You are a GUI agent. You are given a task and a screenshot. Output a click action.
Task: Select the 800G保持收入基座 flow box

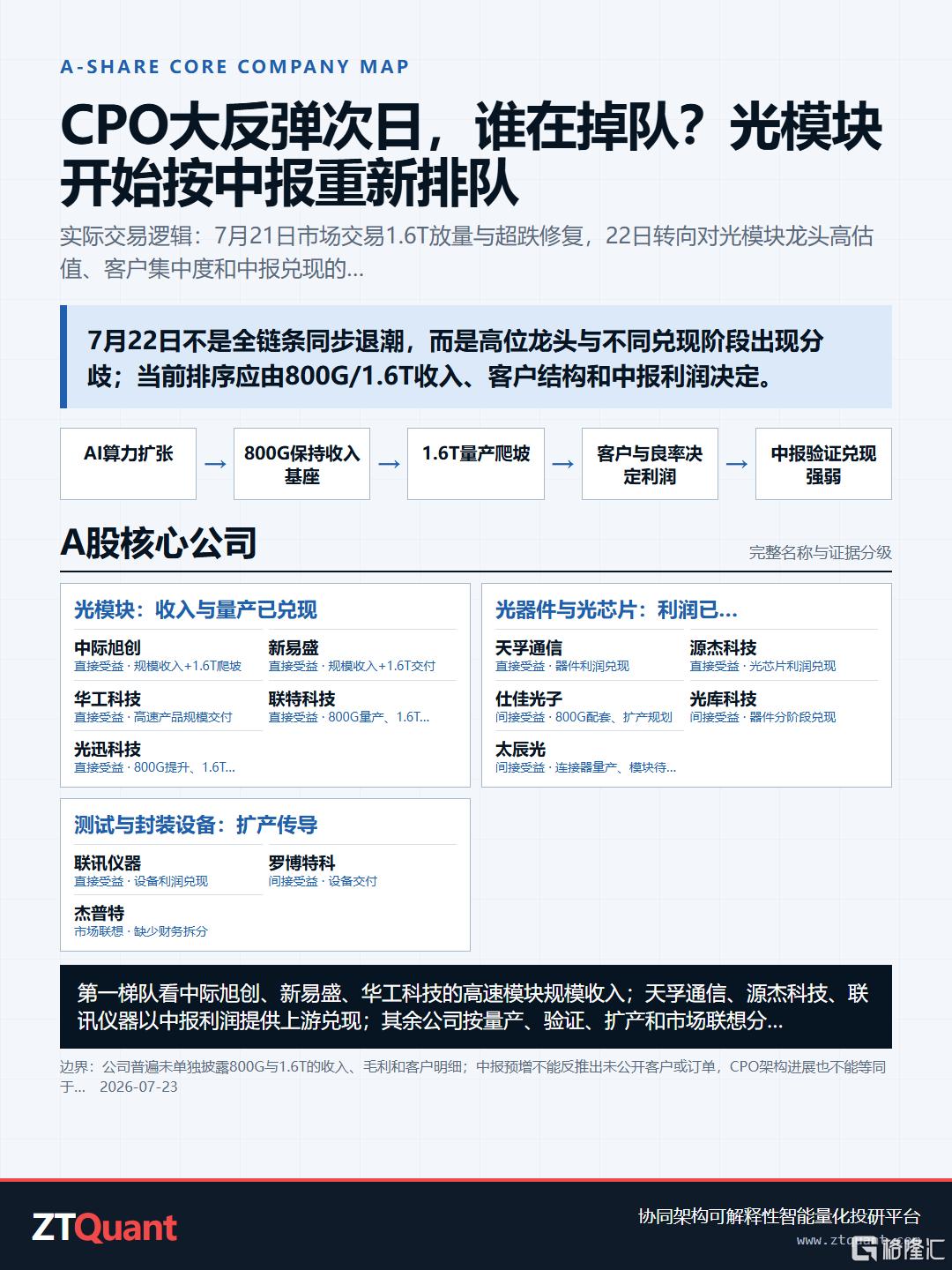click(x=301, y=464)
